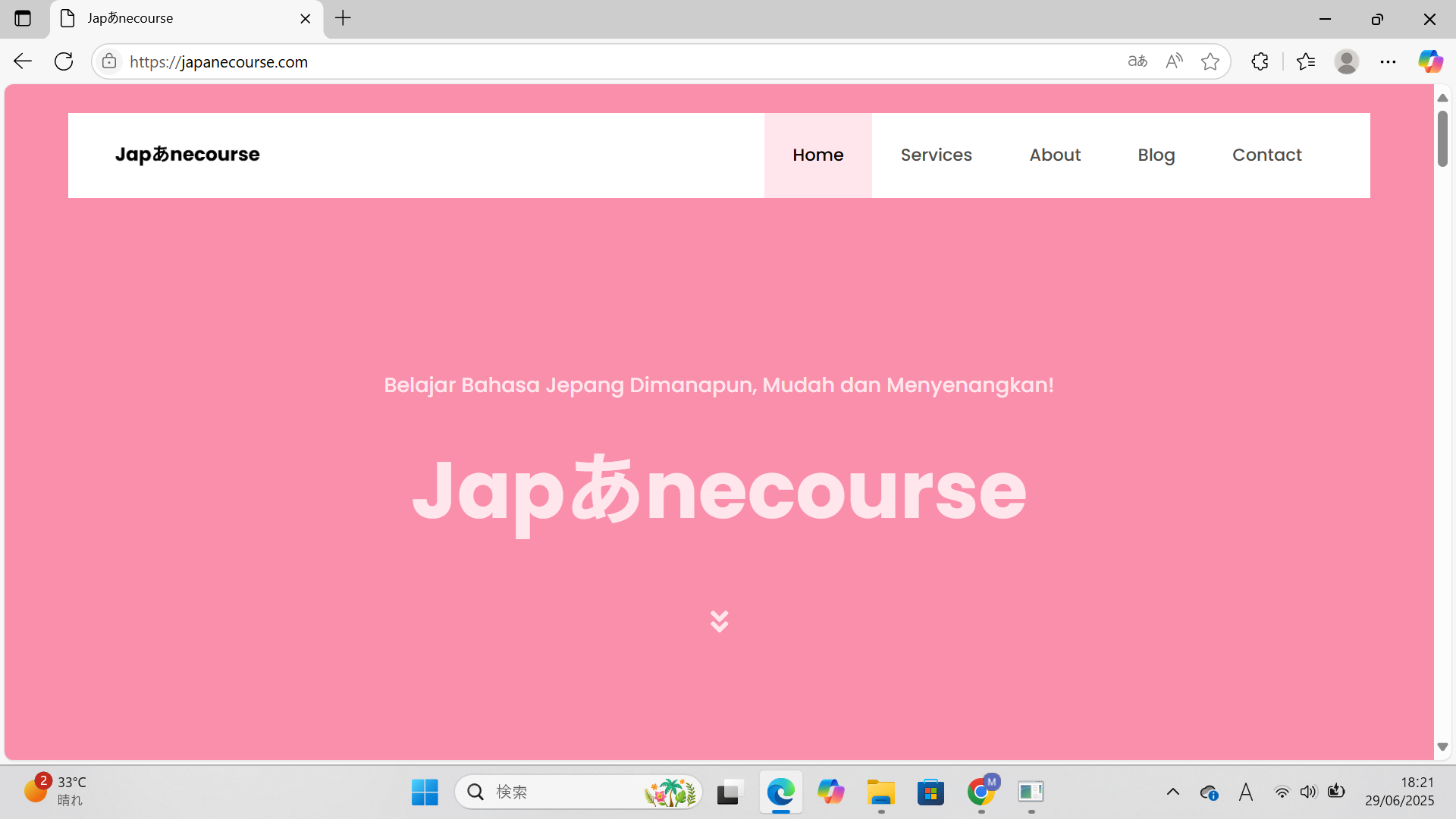The image size is (1456, 819).
Task: Open the translate page icon
Action: (x=1137, y=61)
